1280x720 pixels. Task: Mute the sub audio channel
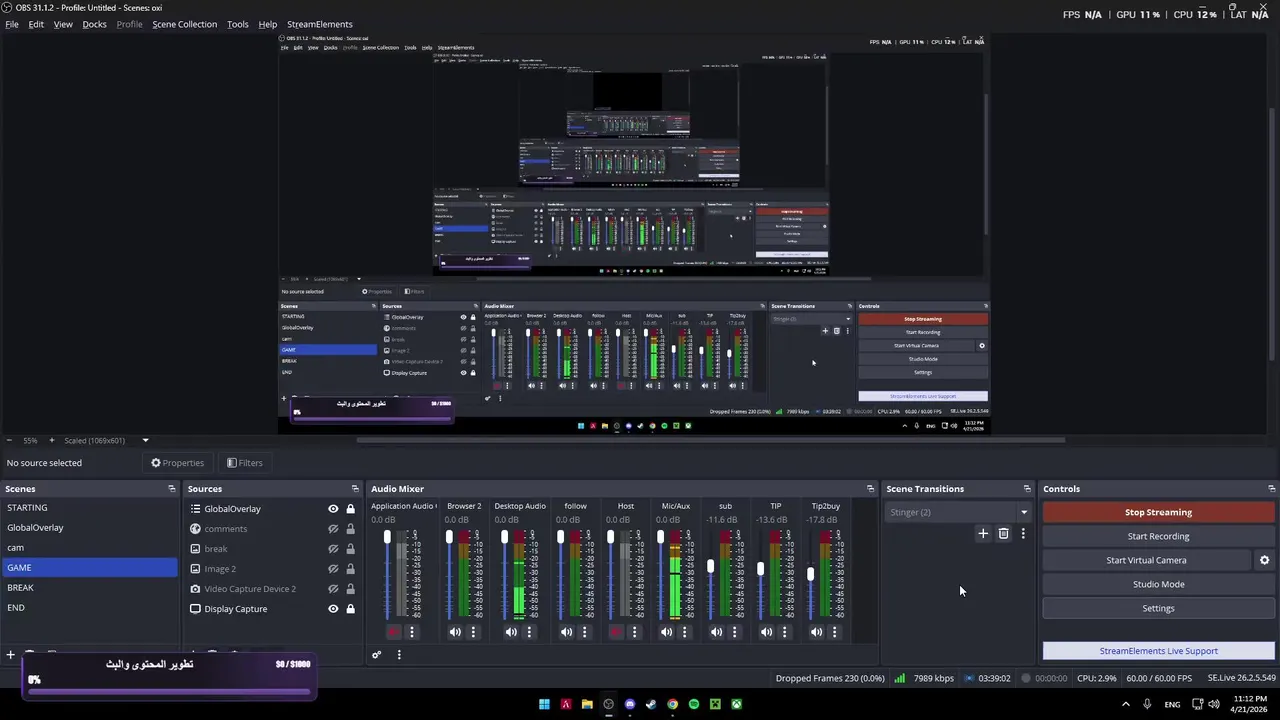[716, 632]
